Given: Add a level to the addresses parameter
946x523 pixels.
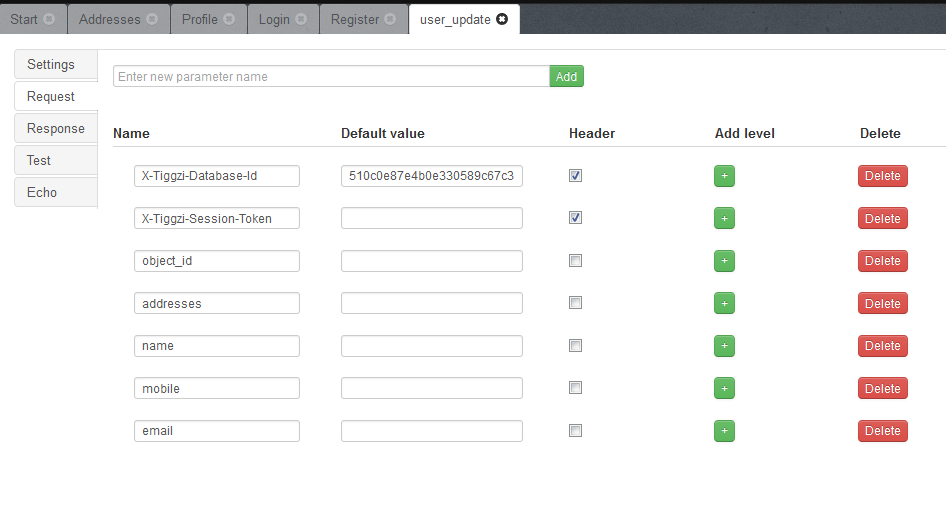Looking at the screenshot, I should [x=724, y=304].
